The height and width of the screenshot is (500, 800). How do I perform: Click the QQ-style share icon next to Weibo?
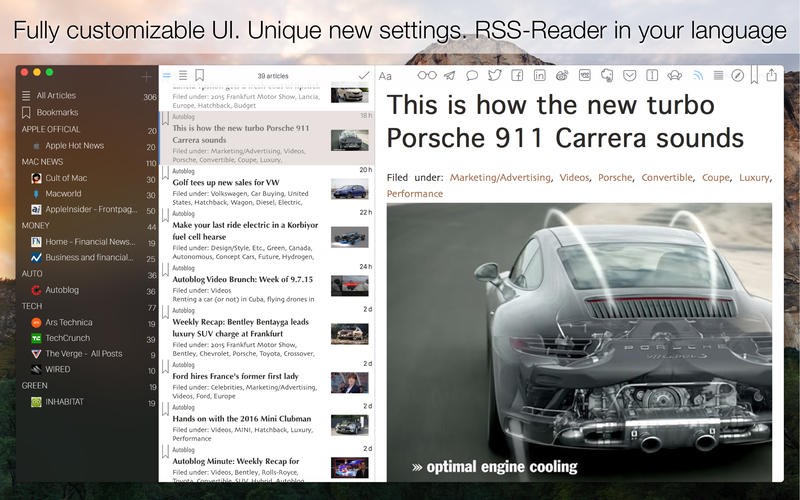pyautogui.click(x=585, y=76)
